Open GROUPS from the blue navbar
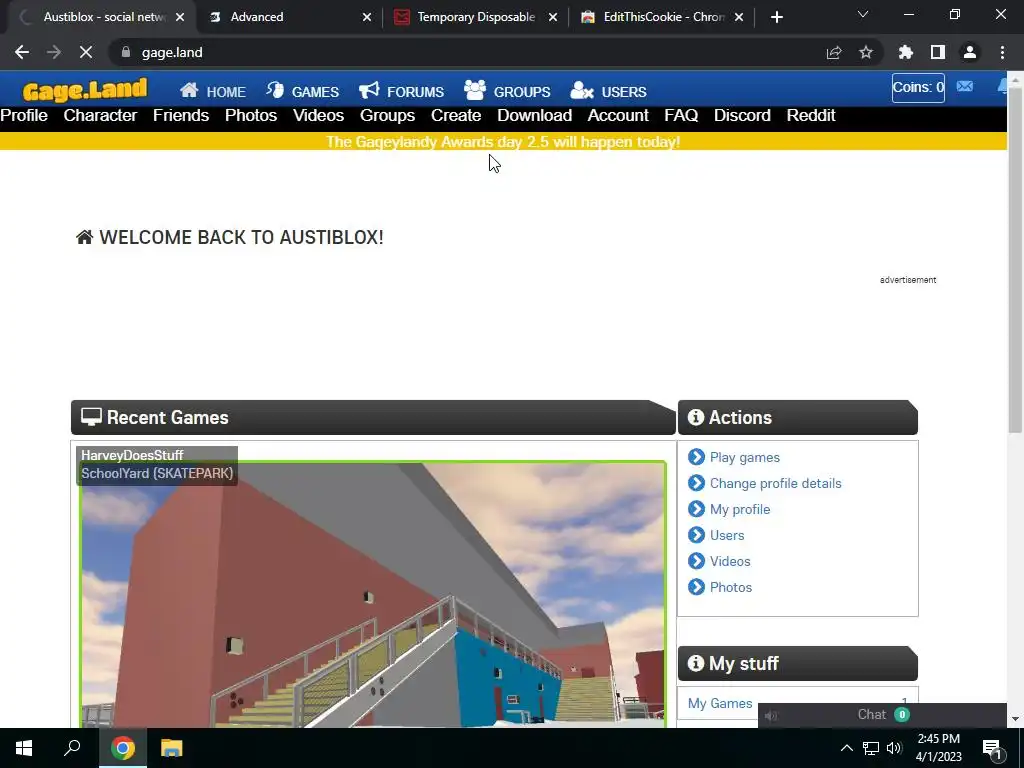This screenshot has height=768, width=1024. click(x=507, y=91)
